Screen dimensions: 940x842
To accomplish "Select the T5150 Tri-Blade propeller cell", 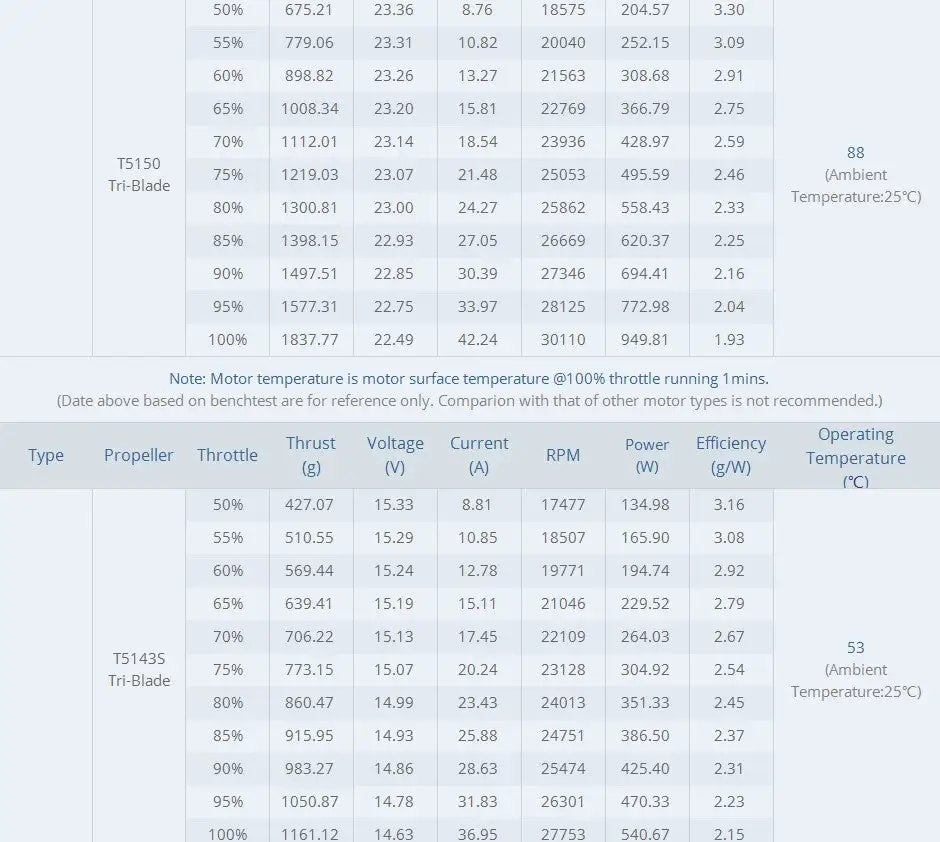I will [139, 174].
